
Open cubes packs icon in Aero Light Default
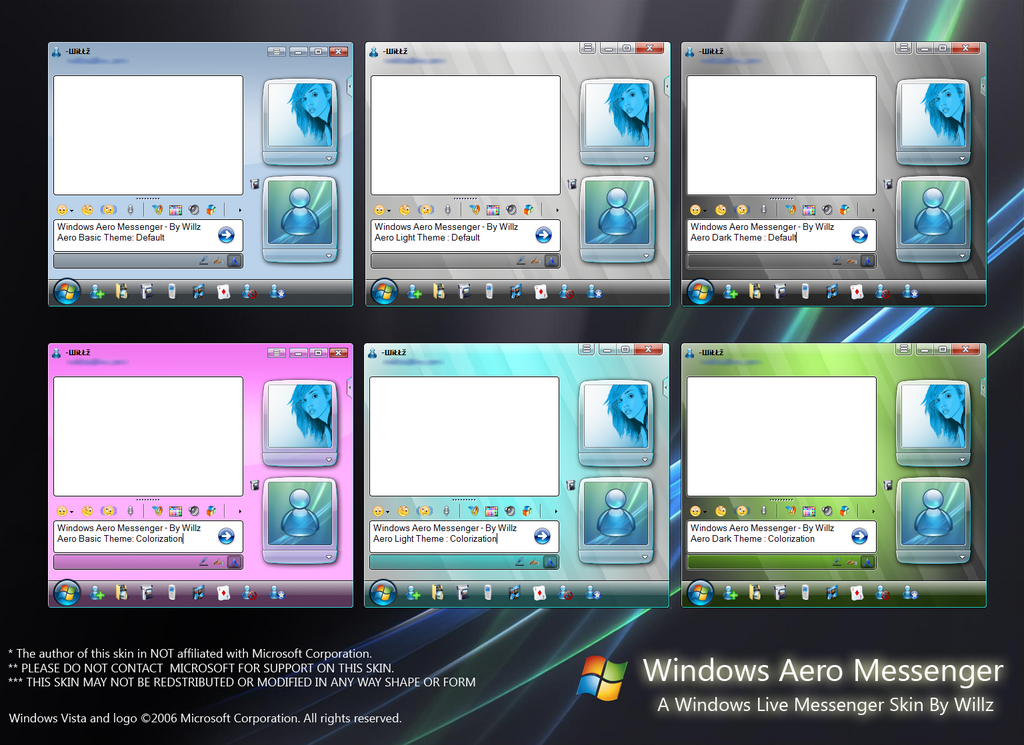pos(529,210)
